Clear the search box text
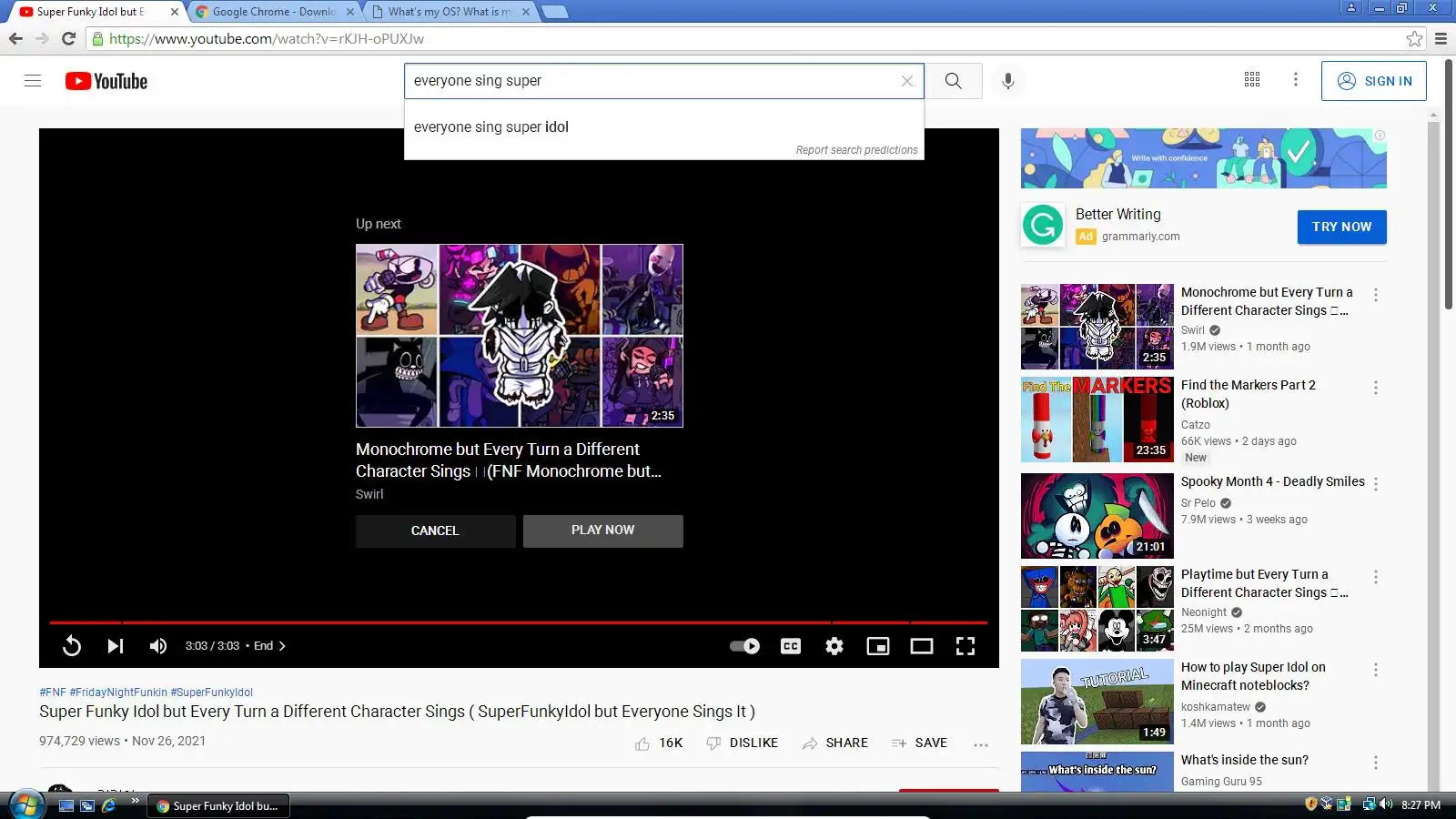 tap(906, 81)
